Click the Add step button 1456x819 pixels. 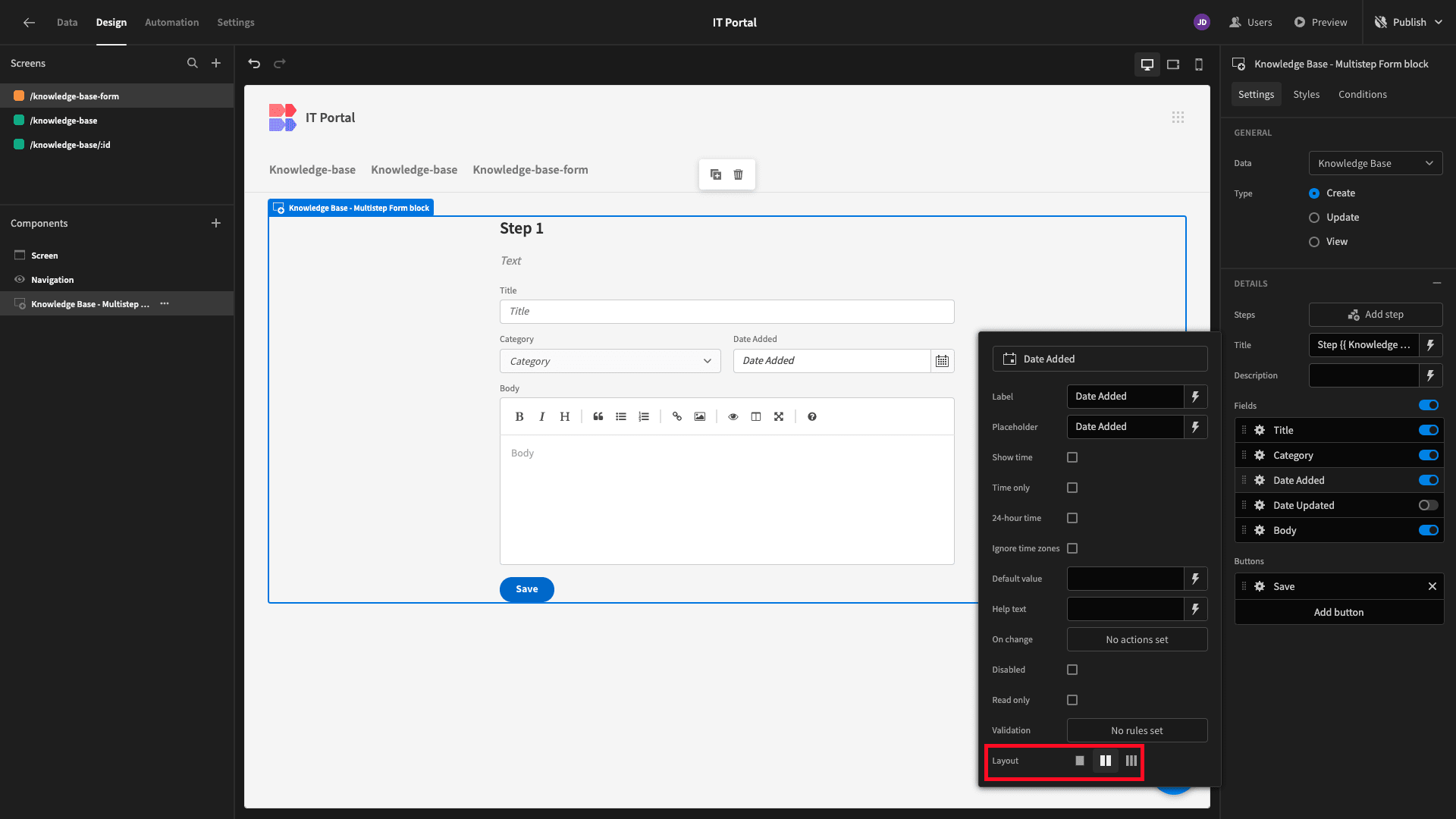pos(1376,315)
